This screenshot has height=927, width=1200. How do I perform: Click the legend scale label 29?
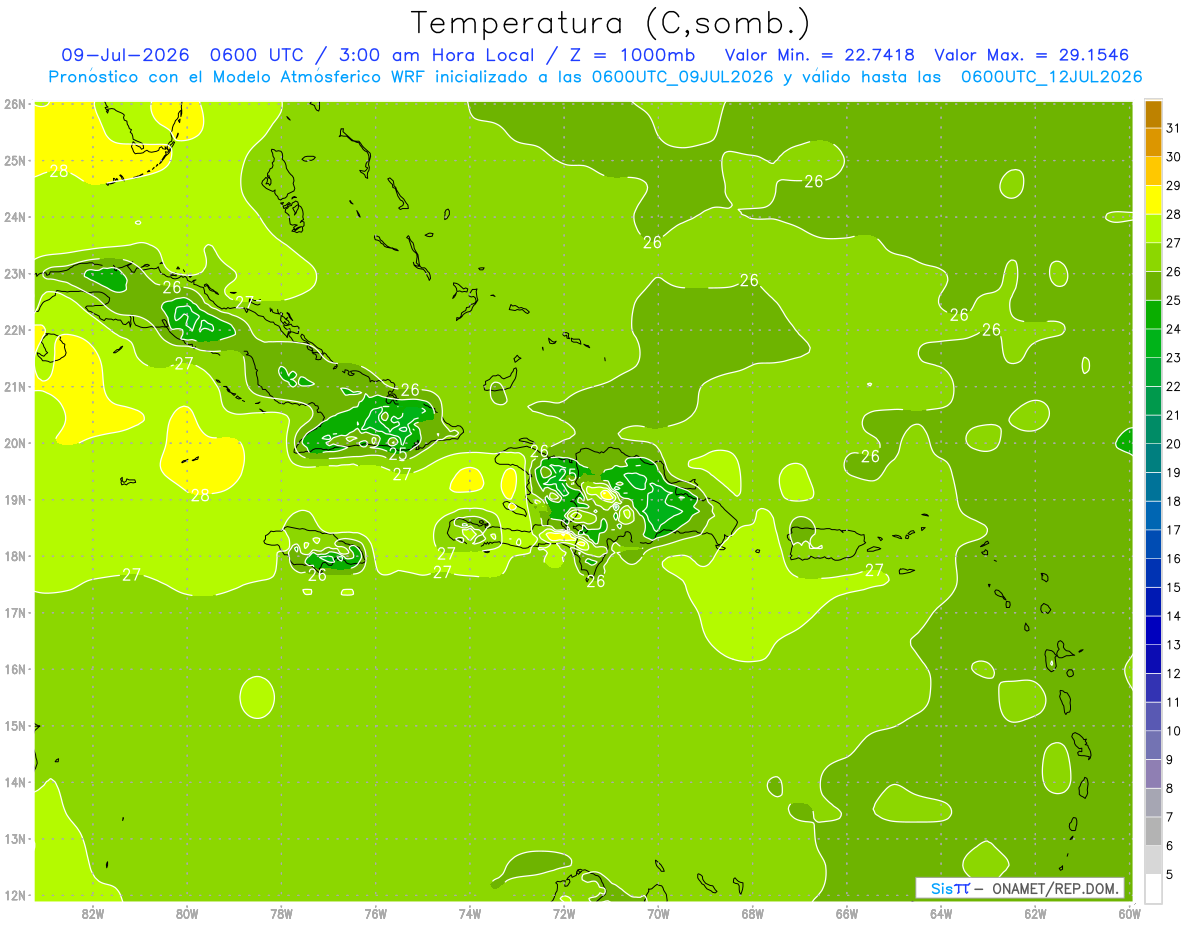click(1173, 186)
